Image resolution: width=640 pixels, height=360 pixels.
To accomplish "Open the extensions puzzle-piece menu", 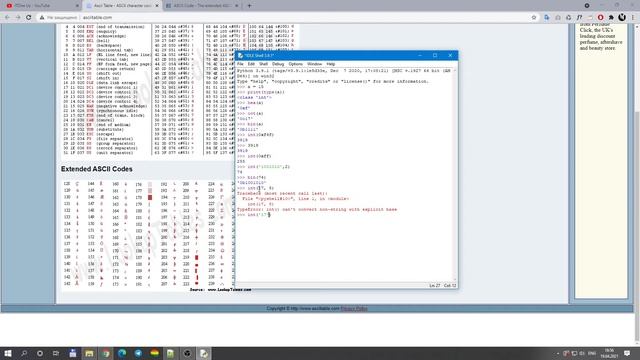I will point(611,18).
